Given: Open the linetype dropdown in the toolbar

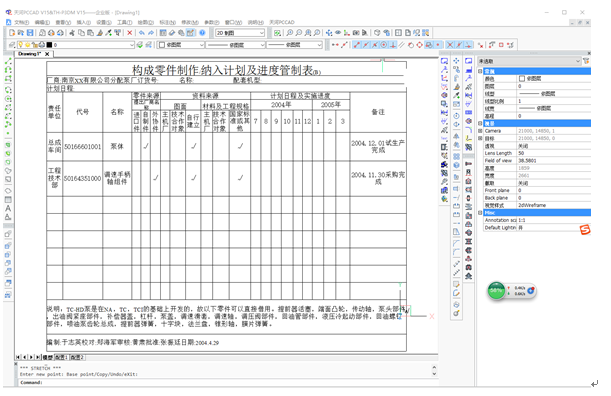Looking at the screenshot, I should [x=235, y=45].
